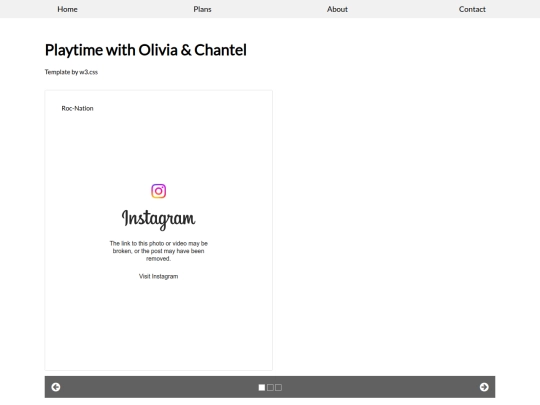The height and width of the screenshot is (405, 540).
Task: Click the Roc-Nation link in embed
Action: [x=77, y=108]
